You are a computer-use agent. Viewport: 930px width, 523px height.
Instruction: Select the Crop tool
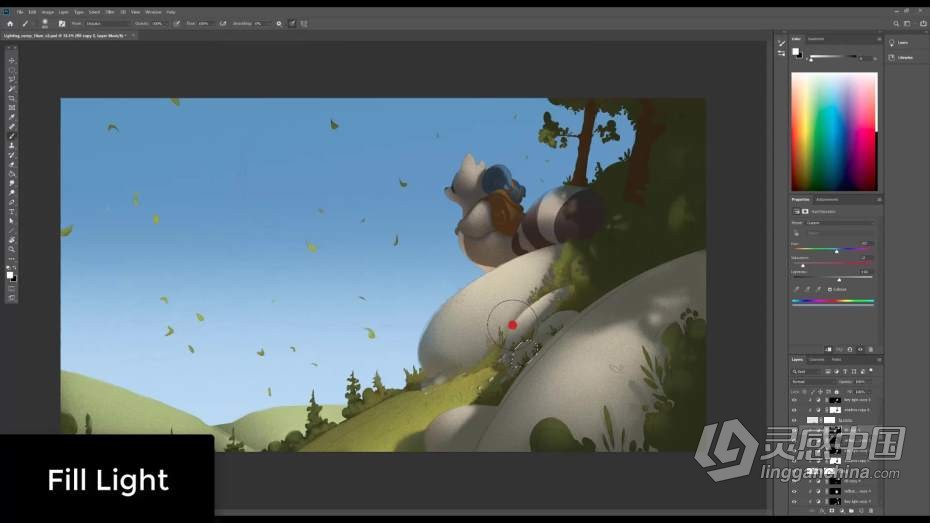click(12, 98)
